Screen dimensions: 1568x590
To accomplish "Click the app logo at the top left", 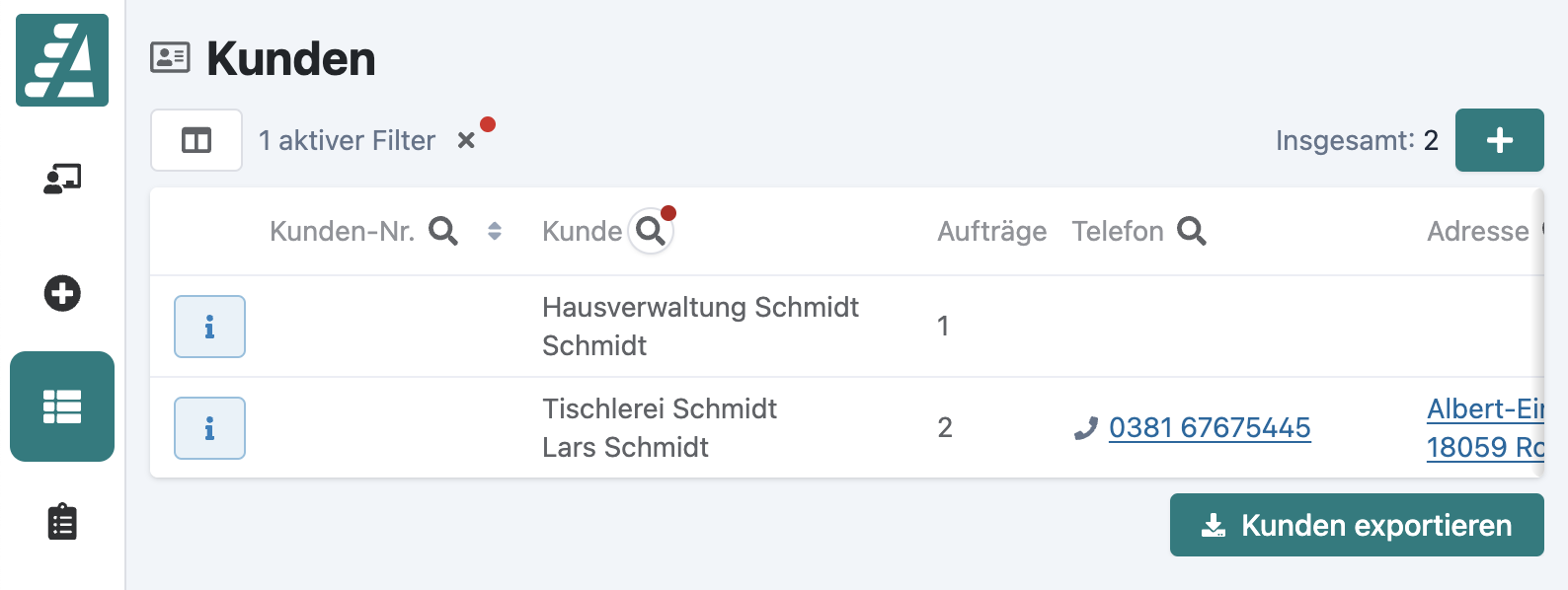I will pos(61,60).
